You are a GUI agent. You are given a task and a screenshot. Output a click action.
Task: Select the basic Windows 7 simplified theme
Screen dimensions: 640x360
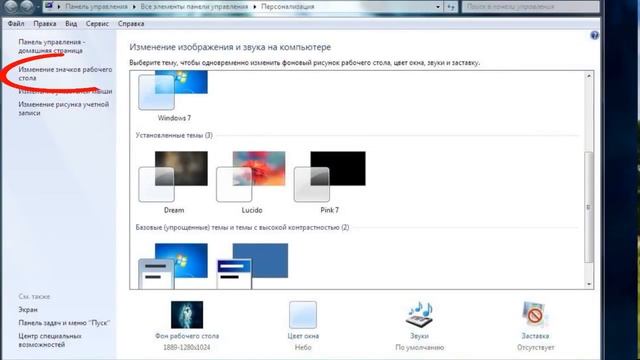point(173,266)
